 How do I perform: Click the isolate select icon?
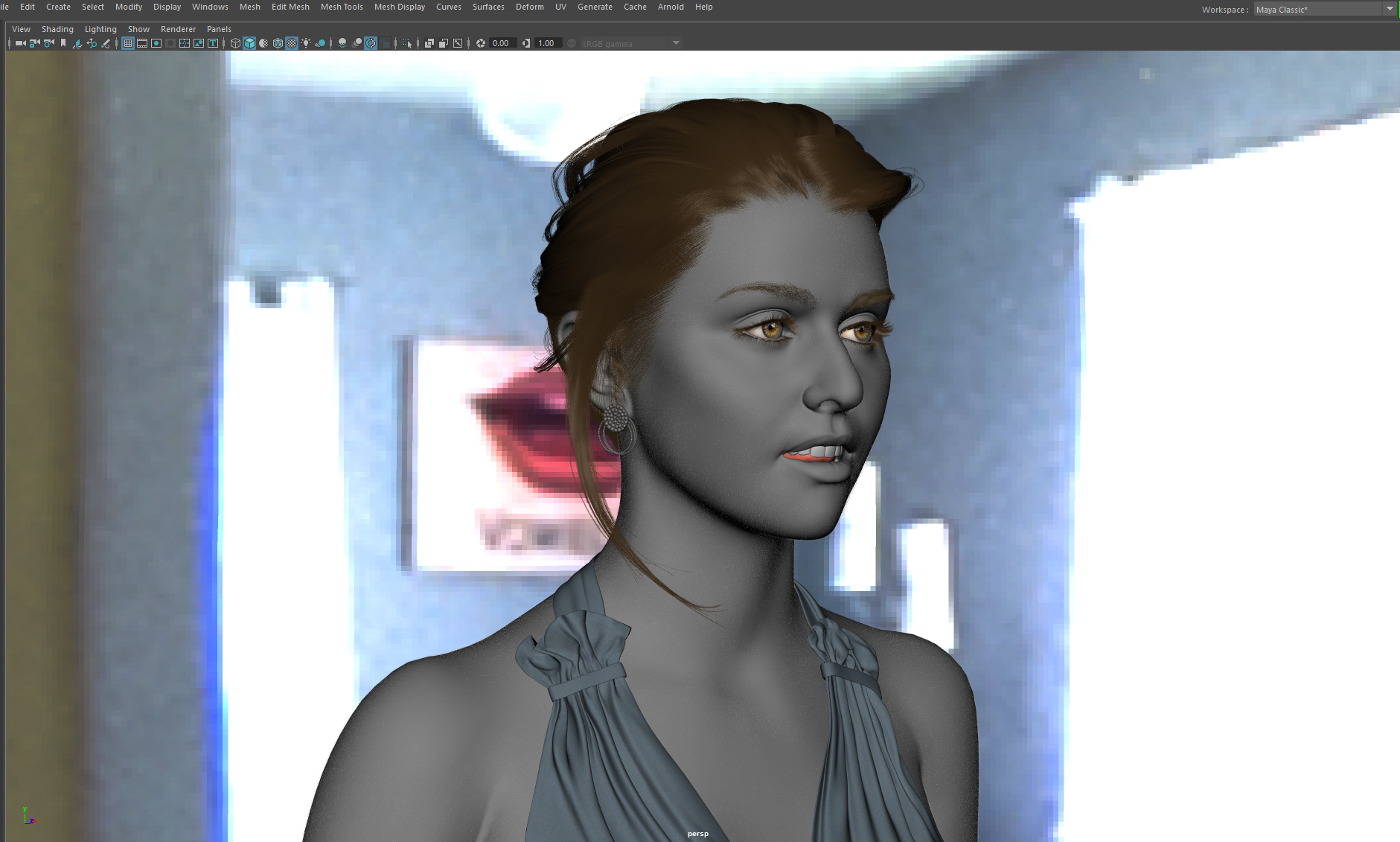tap(407, 43)
